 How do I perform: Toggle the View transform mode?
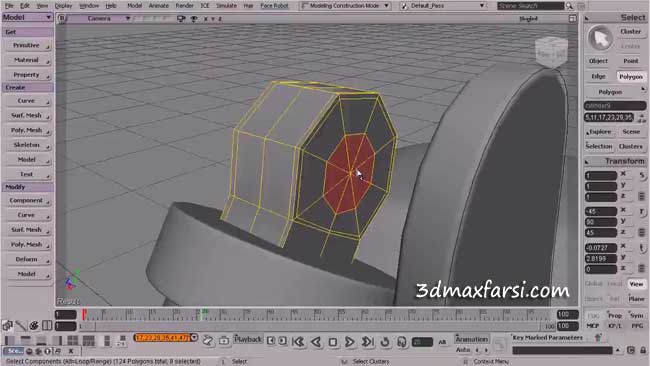click(x=636, y=284)
